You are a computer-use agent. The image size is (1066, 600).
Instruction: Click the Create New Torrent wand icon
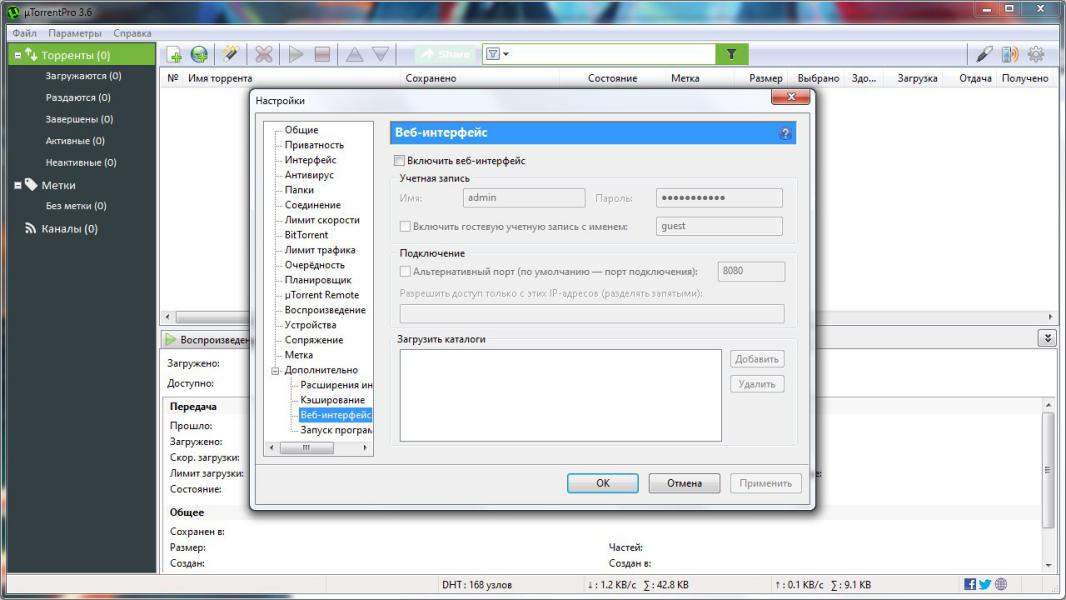(230, 55)
